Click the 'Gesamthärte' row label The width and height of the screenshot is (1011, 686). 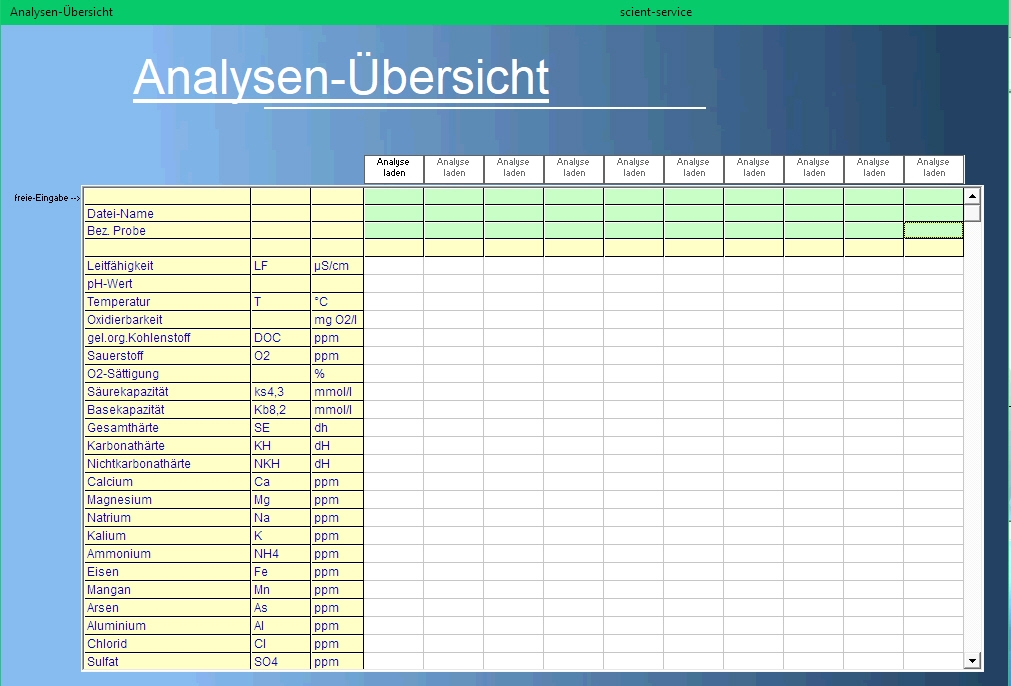coord(167,428)
